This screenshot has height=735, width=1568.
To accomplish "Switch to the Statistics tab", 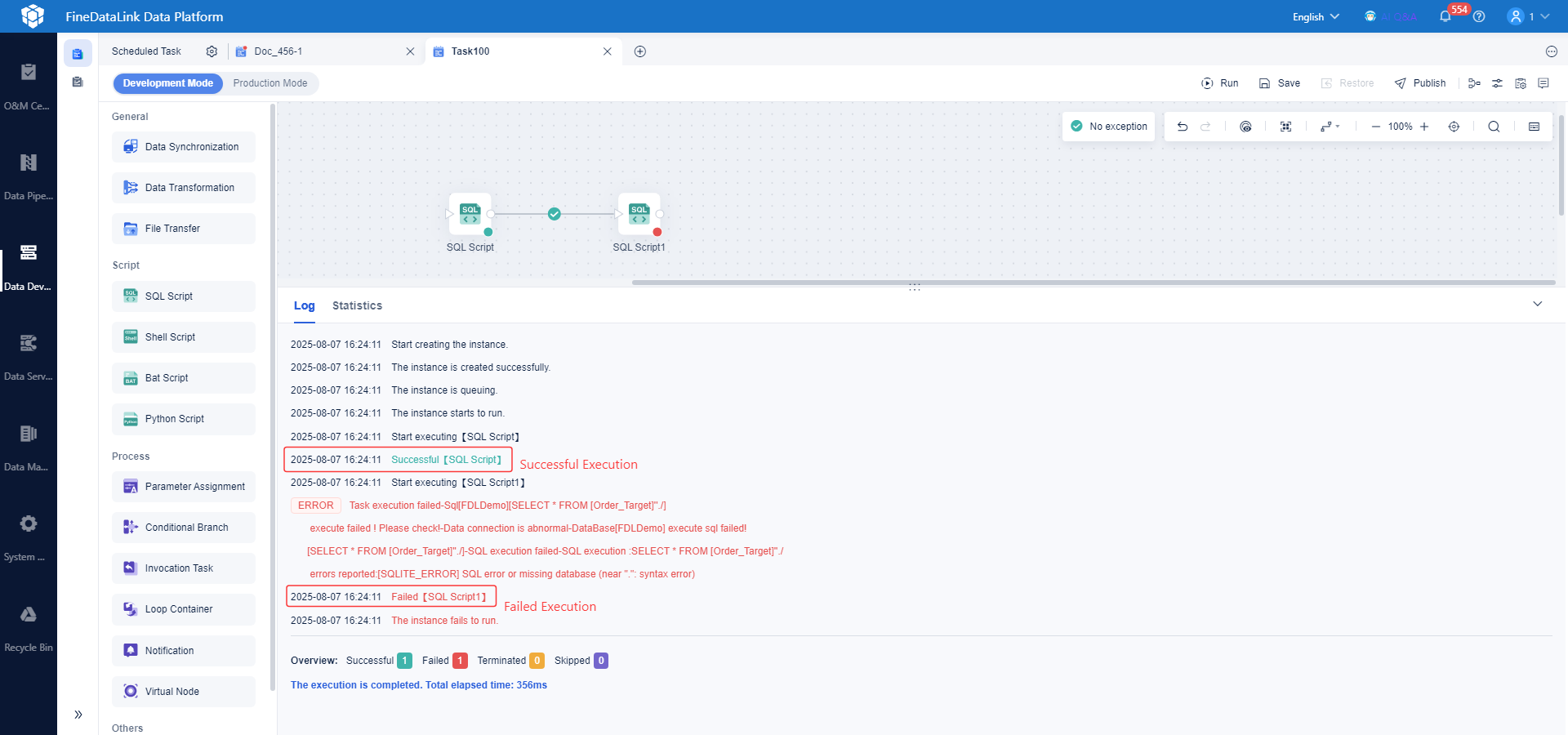I will (x=357, y=305).
